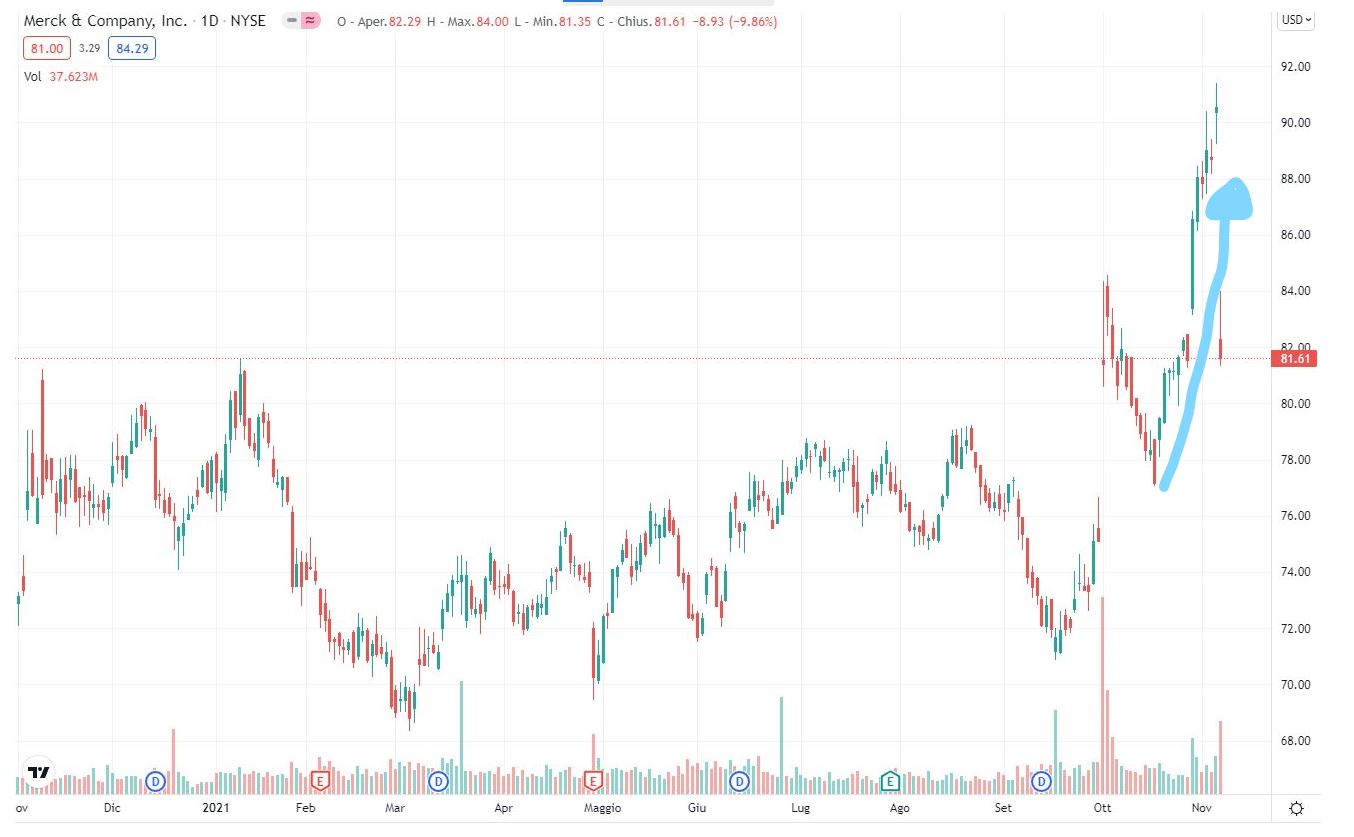Screen dimensions: 1354x837
Task: Click the 86.00 price axis label
Action: point(1295,235)
